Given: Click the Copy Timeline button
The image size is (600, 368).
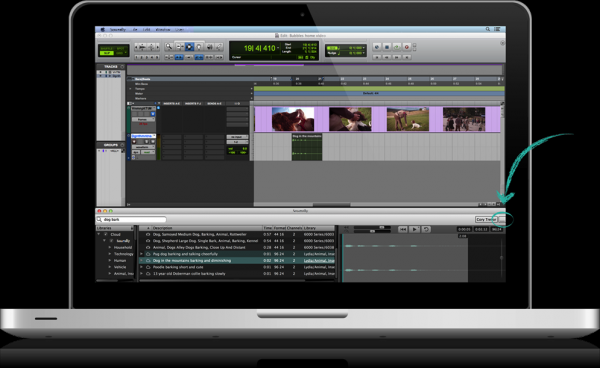Looking at the screenshot, I should [x=486, y=219].
